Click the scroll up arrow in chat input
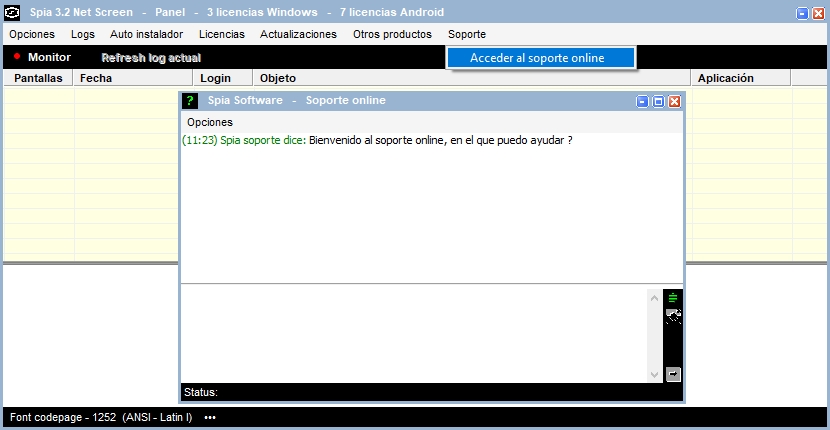The width and height of the screenshot is (830, 430). (654, 298)
